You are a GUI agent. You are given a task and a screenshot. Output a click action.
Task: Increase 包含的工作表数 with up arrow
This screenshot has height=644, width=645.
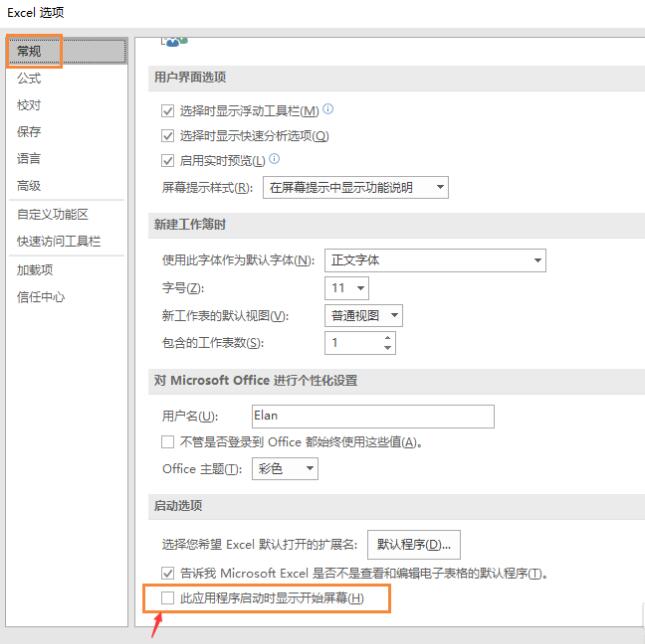coord(387,338)
